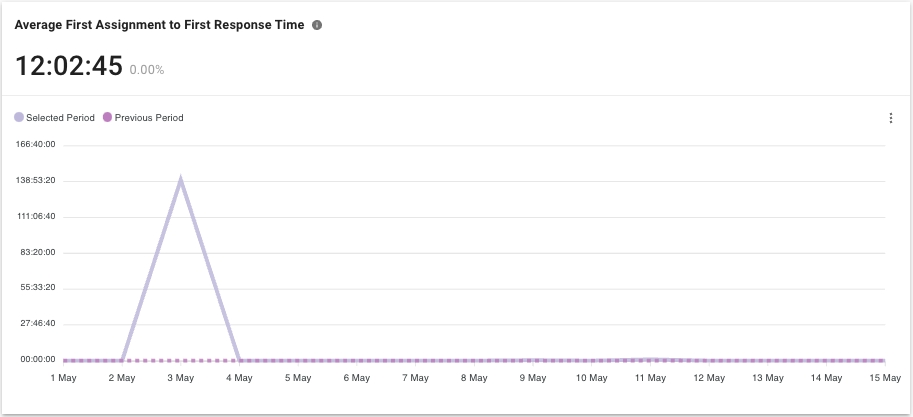This screenshot has height=417, width=913.
Task: Click the 138:53:20 y-axis label
Action: click(35, 180)
